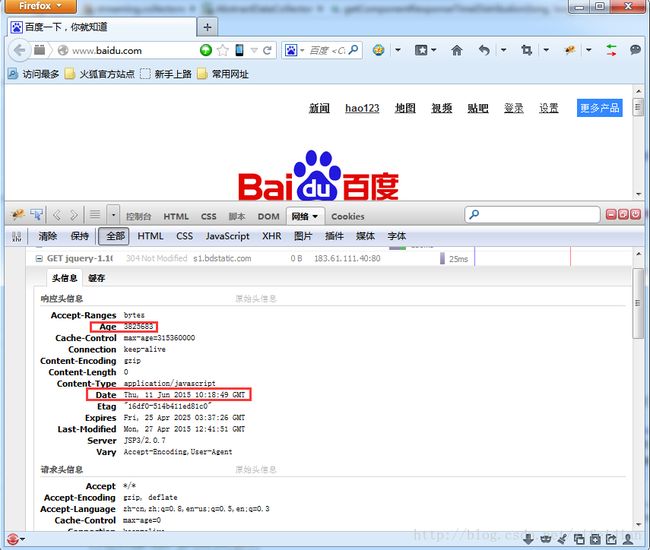Filter requests by XHR
This screenshot has height=550, width=650.
coord(272,236)
